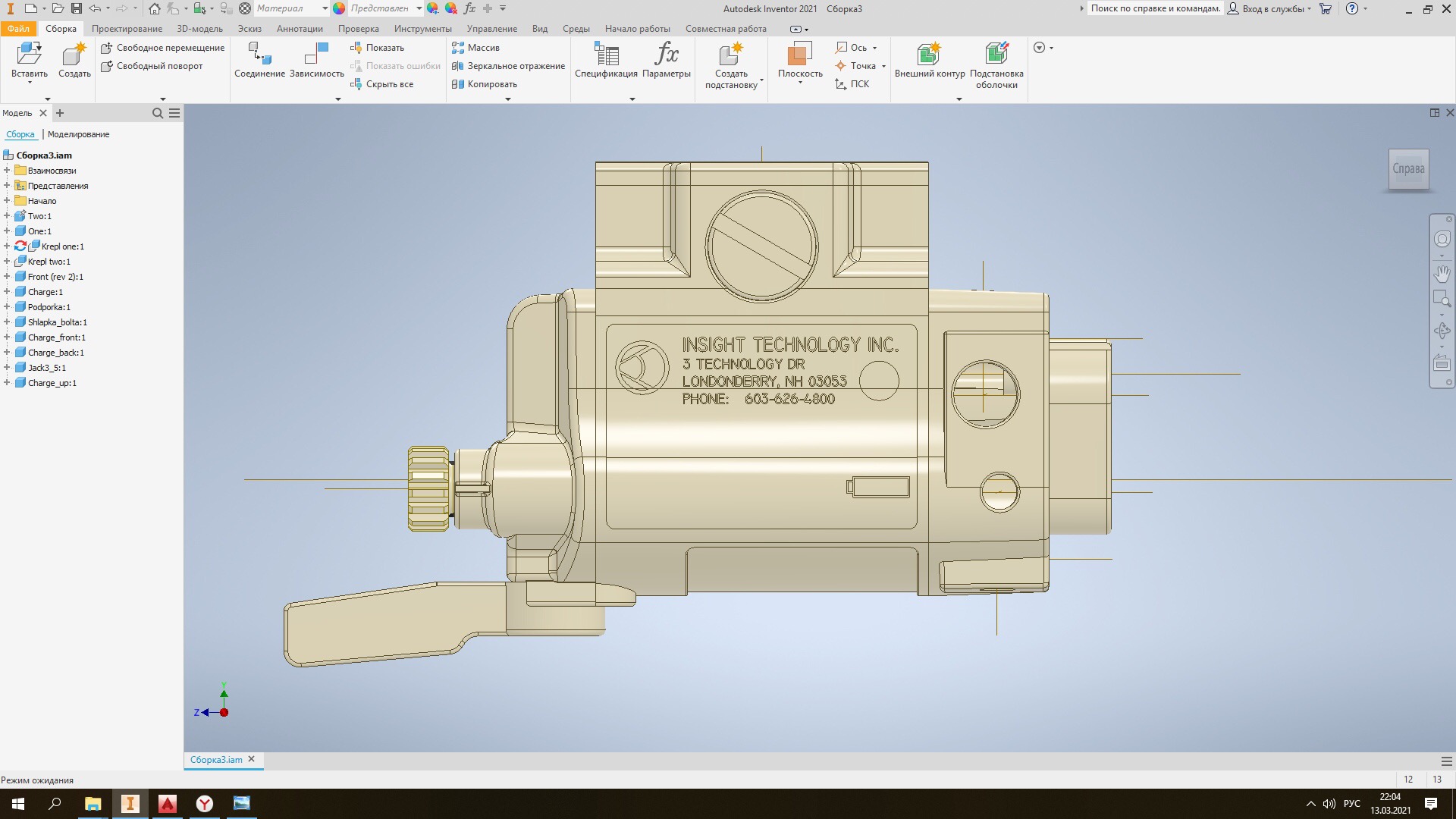Expand the Взаимосвязи folder in tree
Screen dimensions: 1456x819
[x=7, y=171]
